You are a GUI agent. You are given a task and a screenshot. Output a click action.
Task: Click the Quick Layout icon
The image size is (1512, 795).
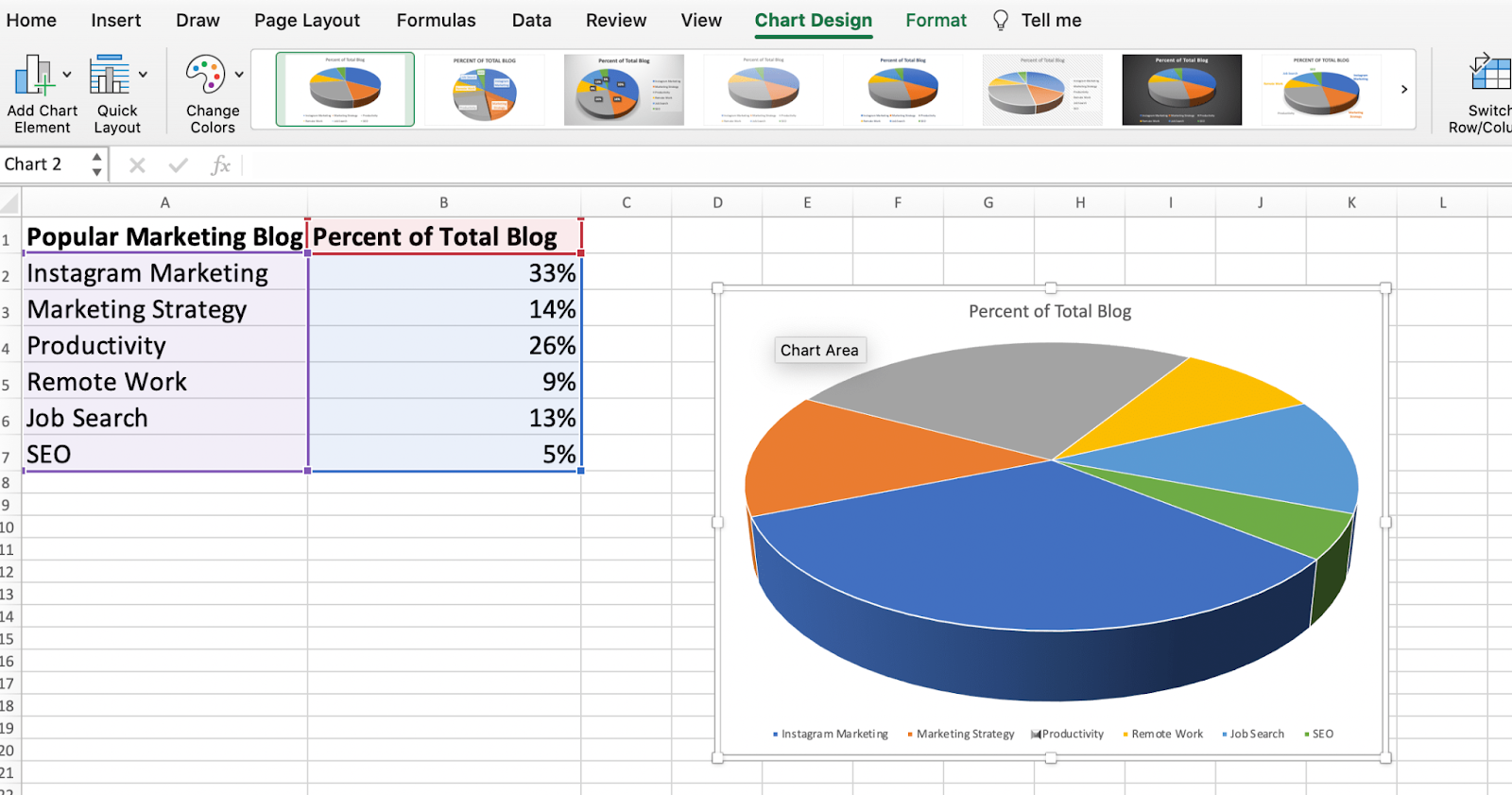110,75
